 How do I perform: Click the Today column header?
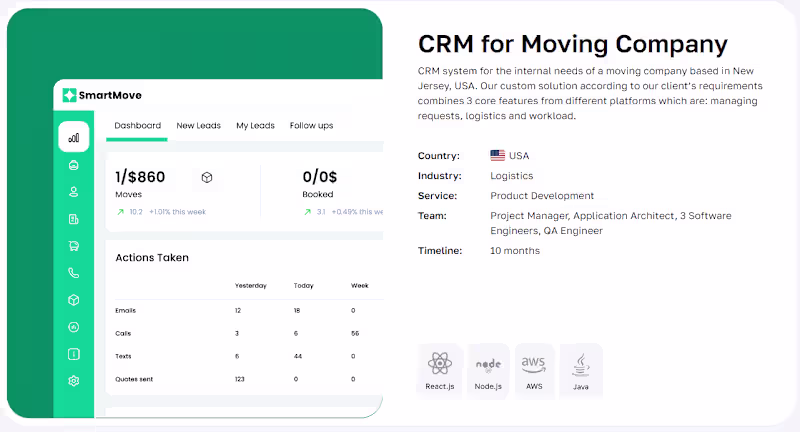(x=304, y=286)
